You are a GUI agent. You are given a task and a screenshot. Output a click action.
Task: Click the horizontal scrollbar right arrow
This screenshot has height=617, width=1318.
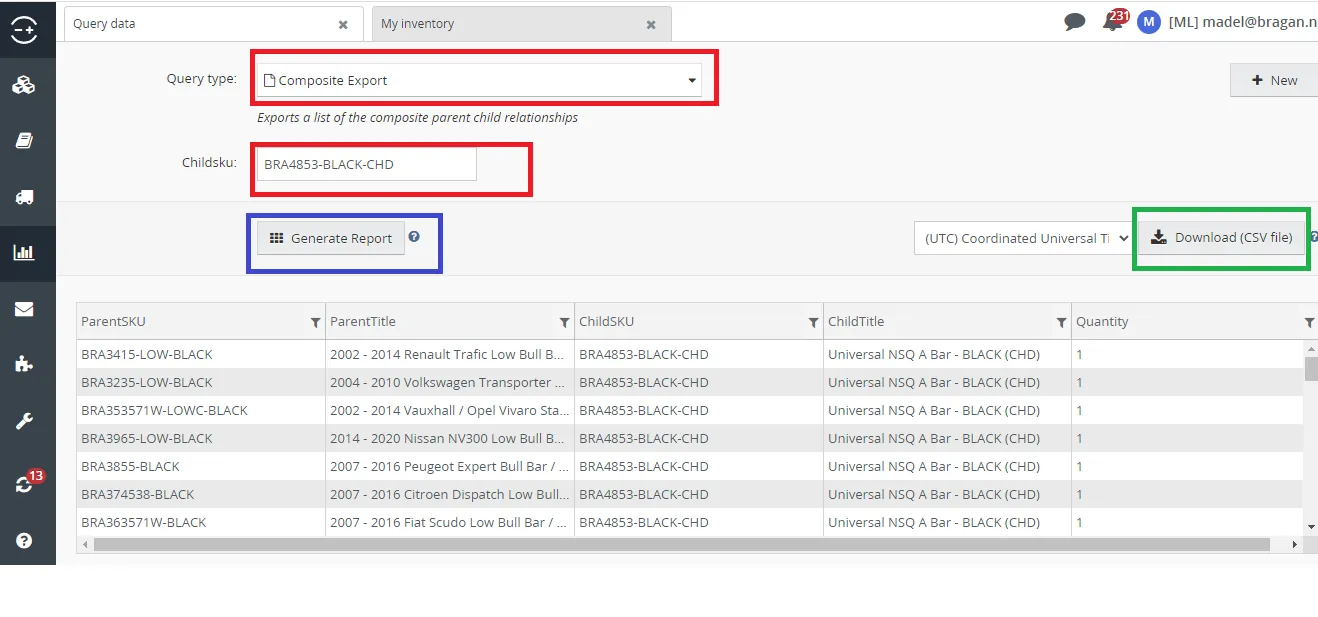pos(1294,545)
